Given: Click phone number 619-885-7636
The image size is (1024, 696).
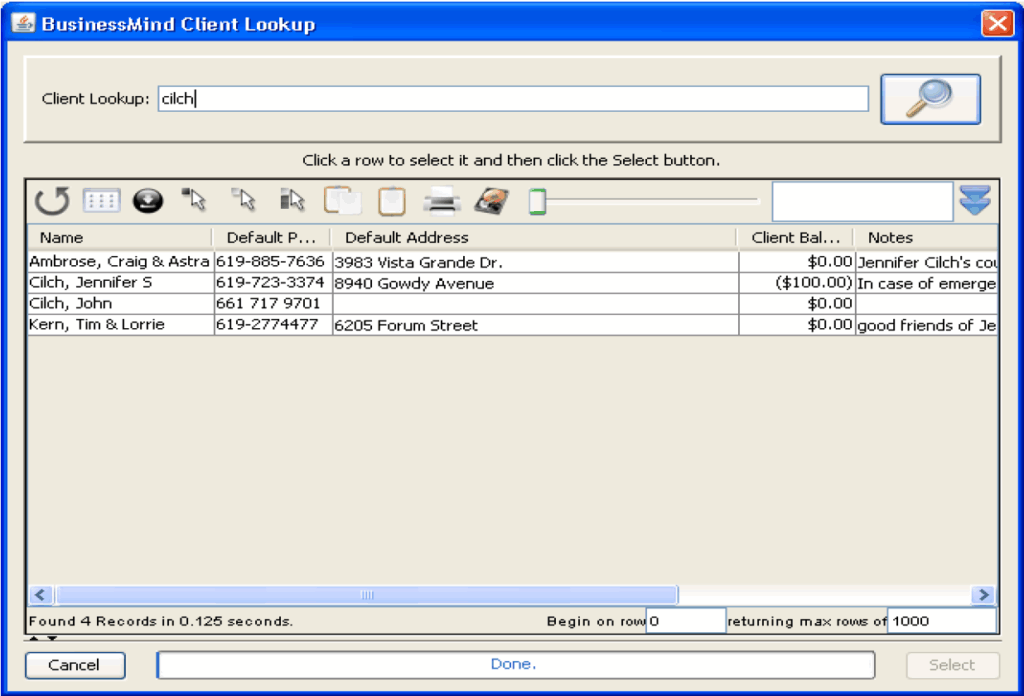Looking at the screenshot, I should (270, 262).
